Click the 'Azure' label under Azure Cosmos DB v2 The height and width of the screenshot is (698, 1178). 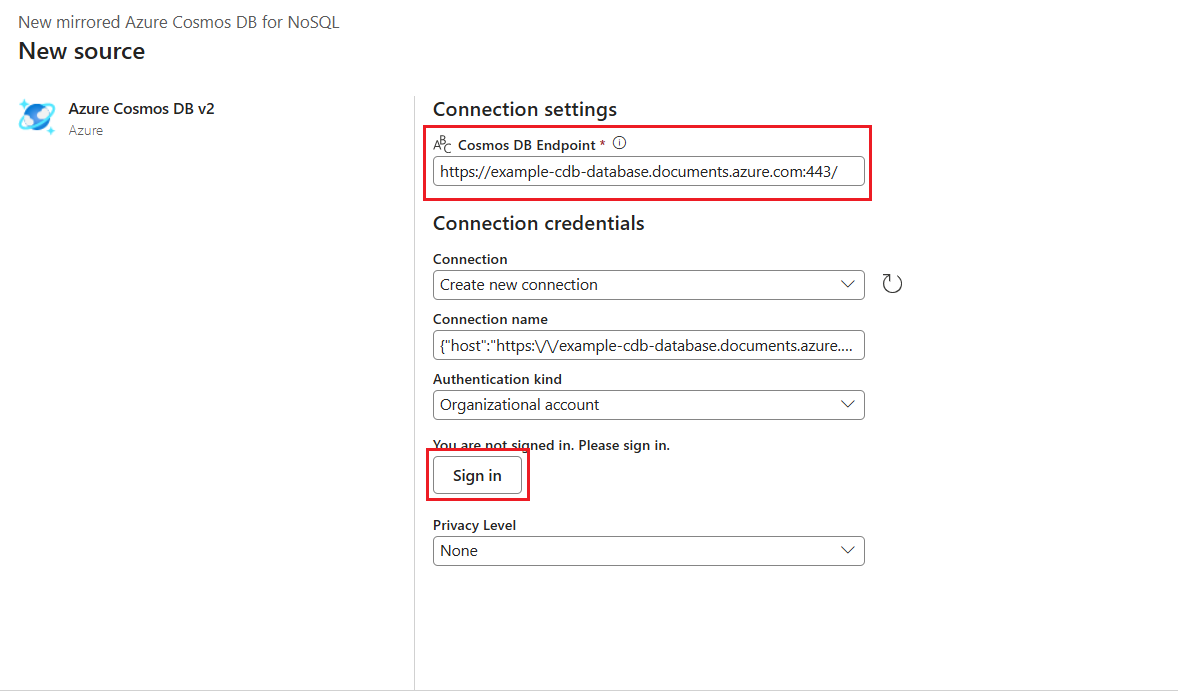coord(84,130)
